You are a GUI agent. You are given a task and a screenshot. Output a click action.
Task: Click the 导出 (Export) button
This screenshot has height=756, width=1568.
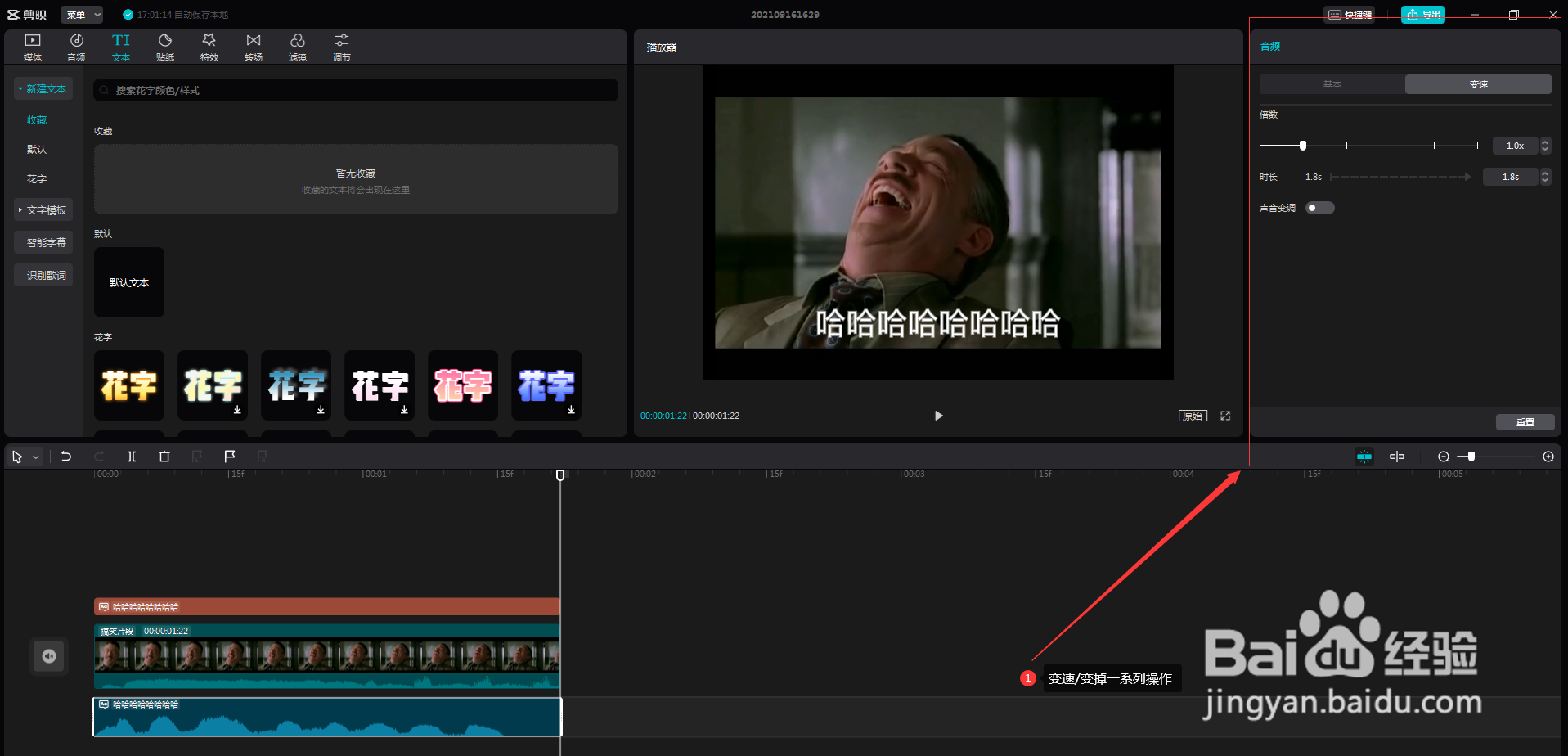(x=1423, y=15)
